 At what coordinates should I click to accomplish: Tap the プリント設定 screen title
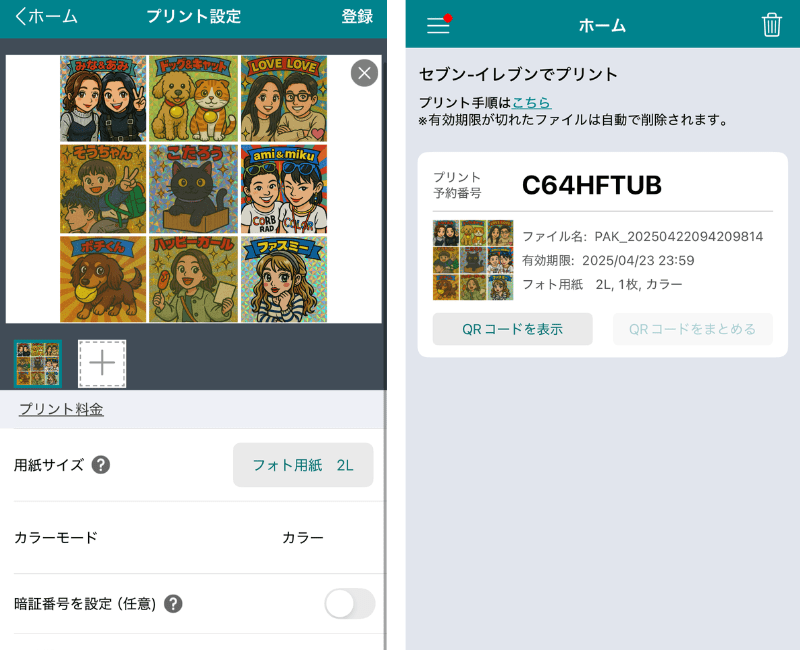tap(193, 17)
